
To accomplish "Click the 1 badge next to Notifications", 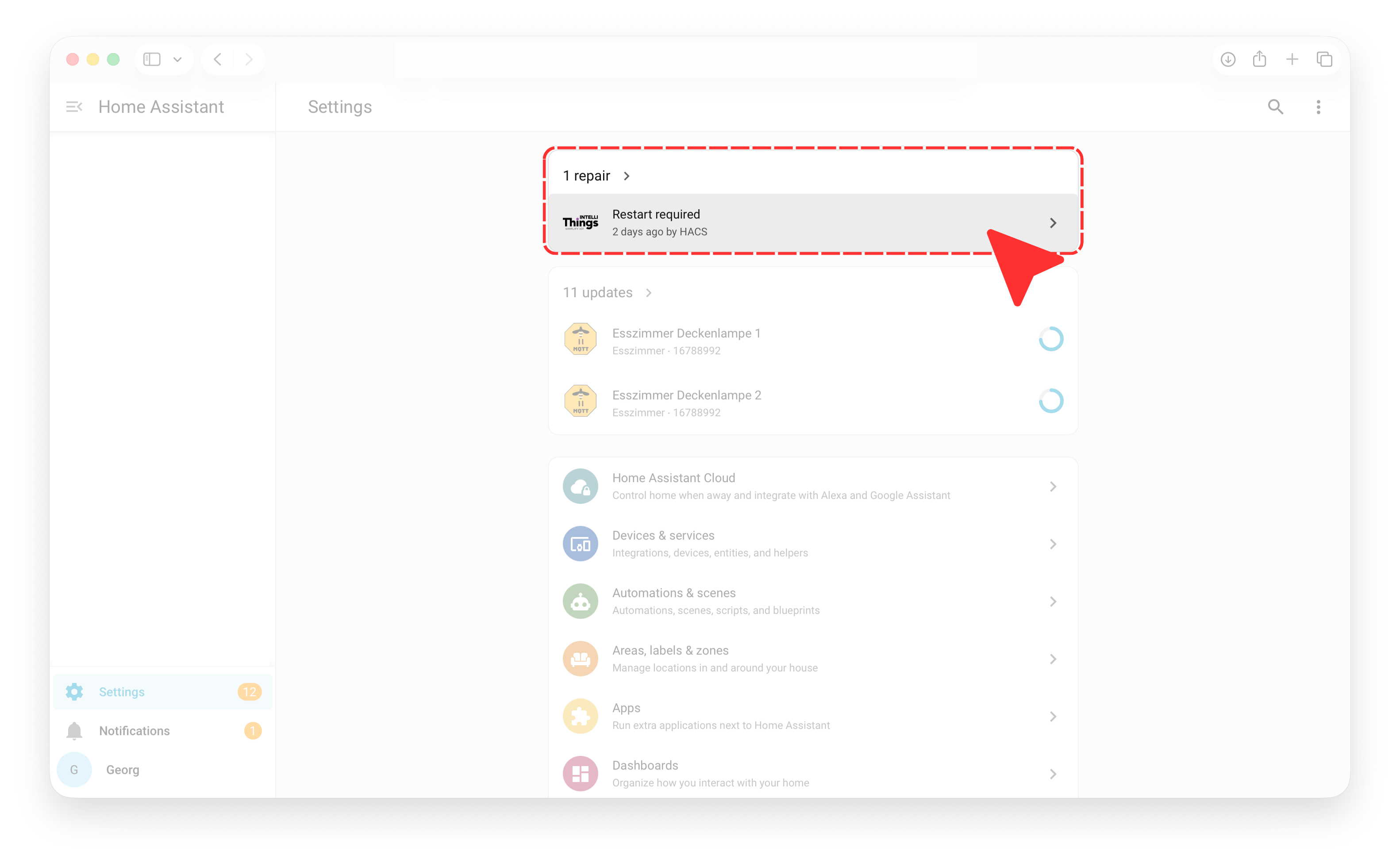I will click(x=253, y=731).
